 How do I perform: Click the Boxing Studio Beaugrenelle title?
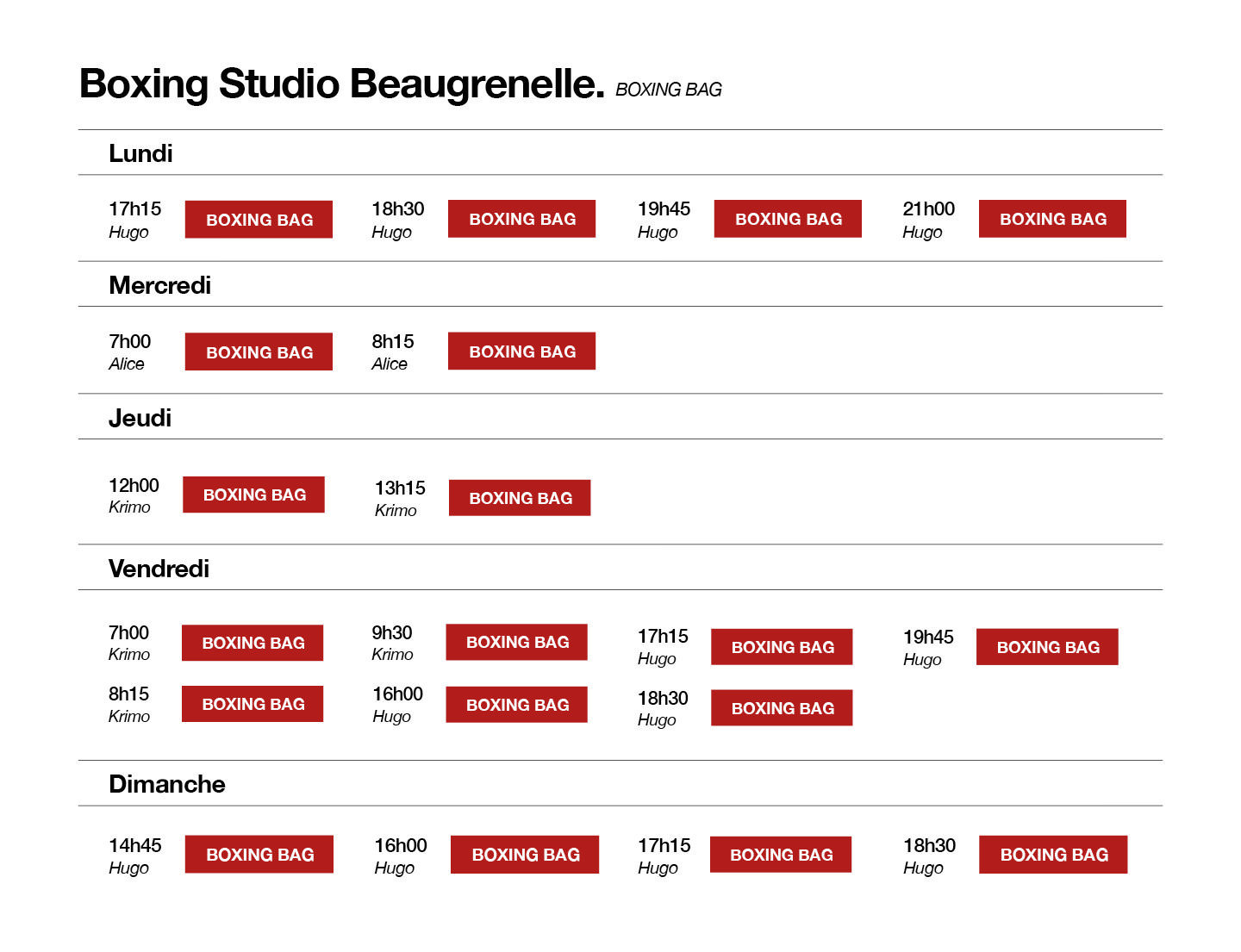click(x=342, y=84)
